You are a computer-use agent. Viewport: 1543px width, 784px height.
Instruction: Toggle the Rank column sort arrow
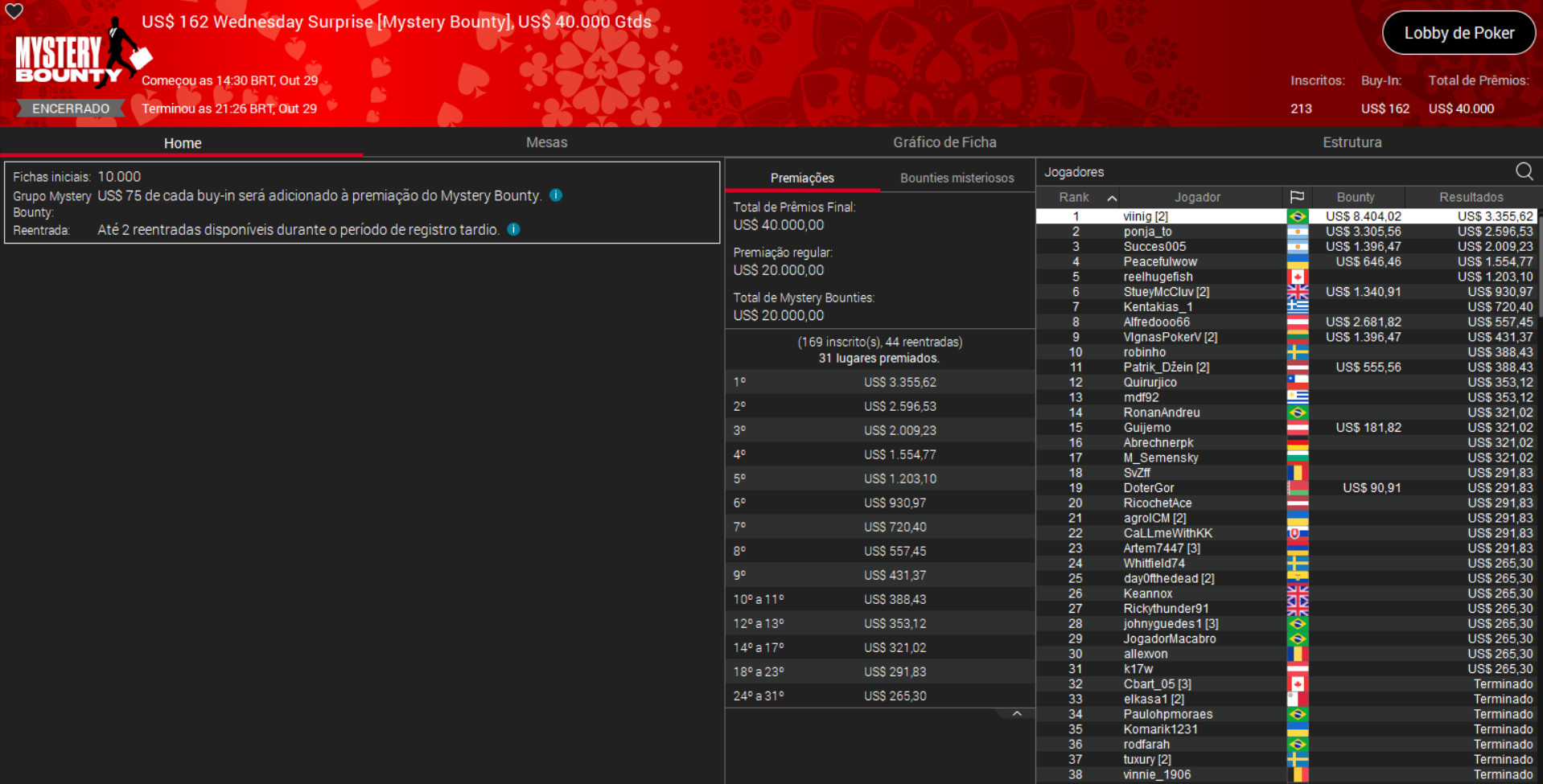tap(1112, 196)
